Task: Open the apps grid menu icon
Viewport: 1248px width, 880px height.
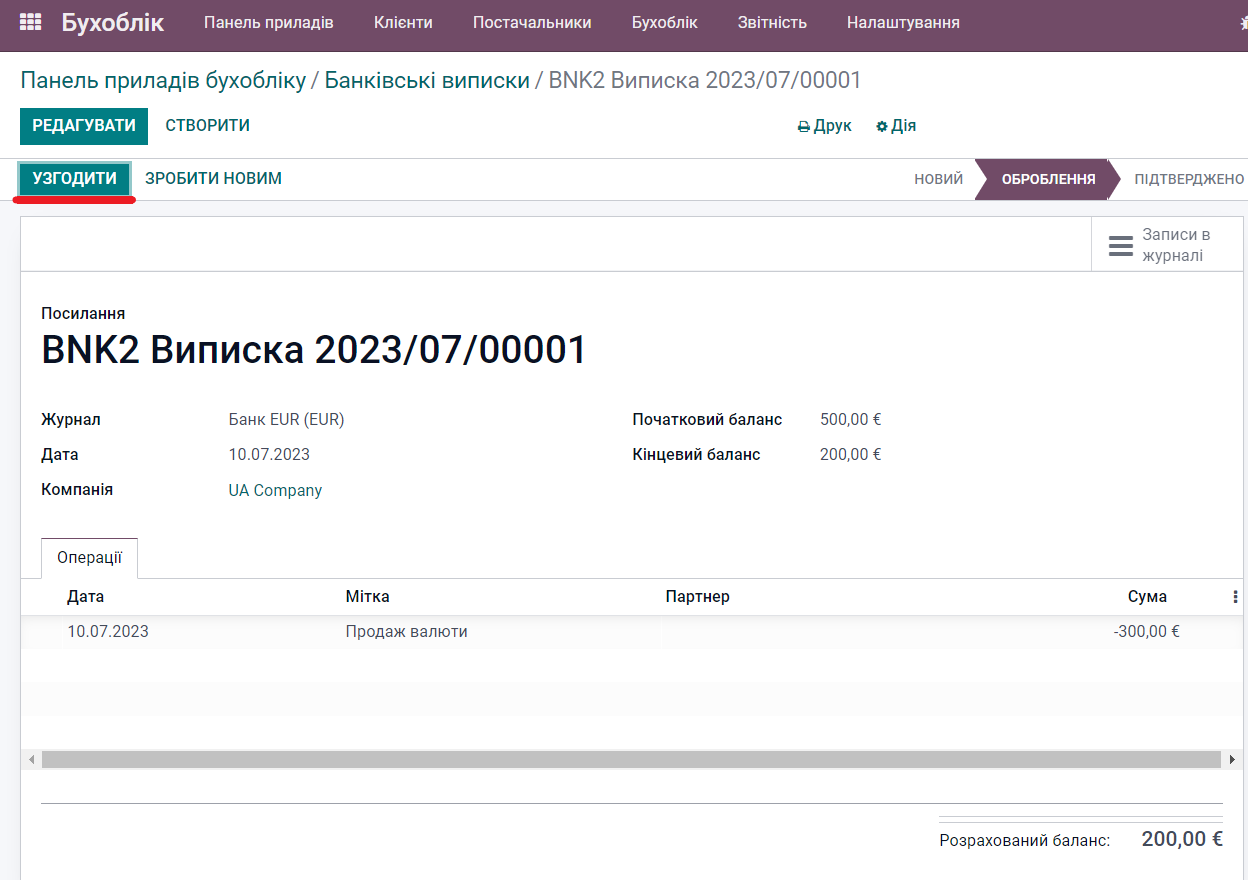Action: pos(31,22)
